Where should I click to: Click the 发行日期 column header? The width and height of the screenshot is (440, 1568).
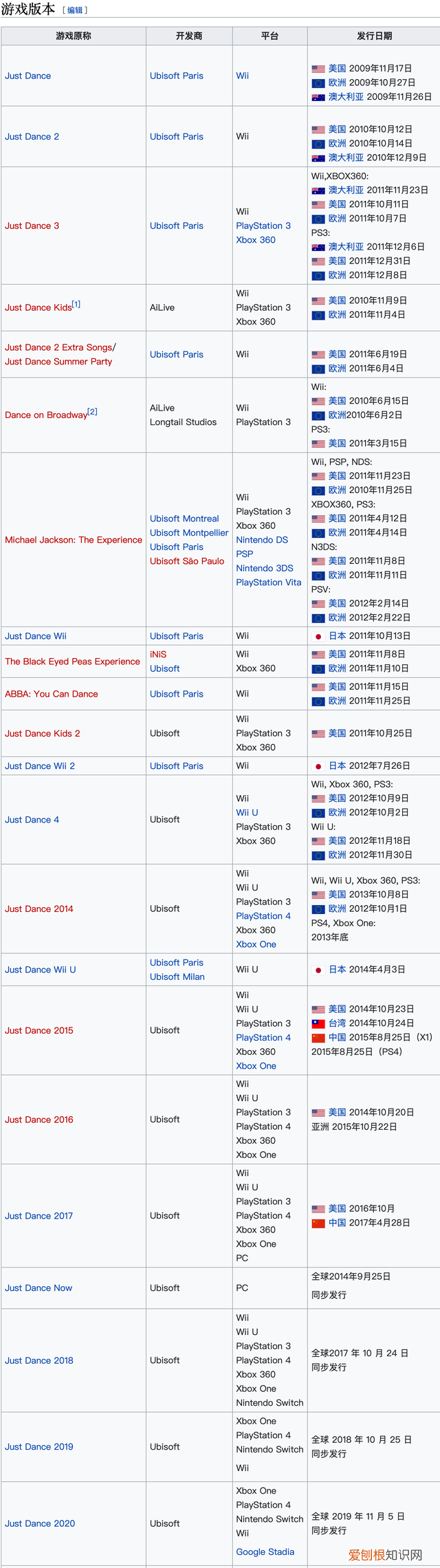pos(374,36)
